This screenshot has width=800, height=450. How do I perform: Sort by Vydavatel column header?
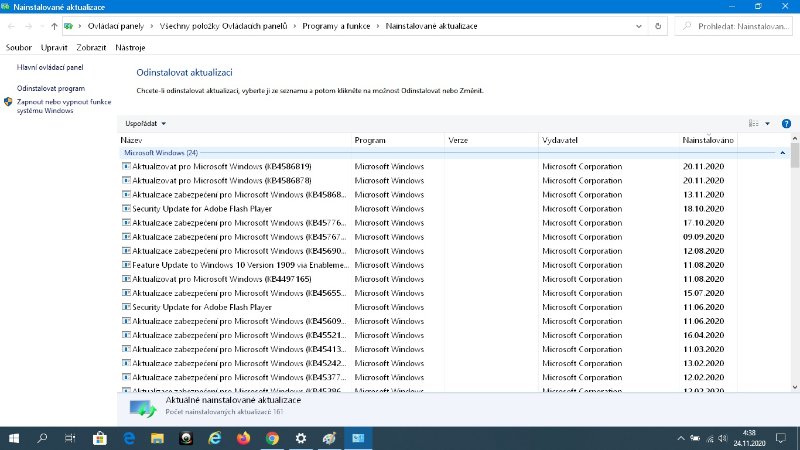pyautogui.click(x=608, y=140)
